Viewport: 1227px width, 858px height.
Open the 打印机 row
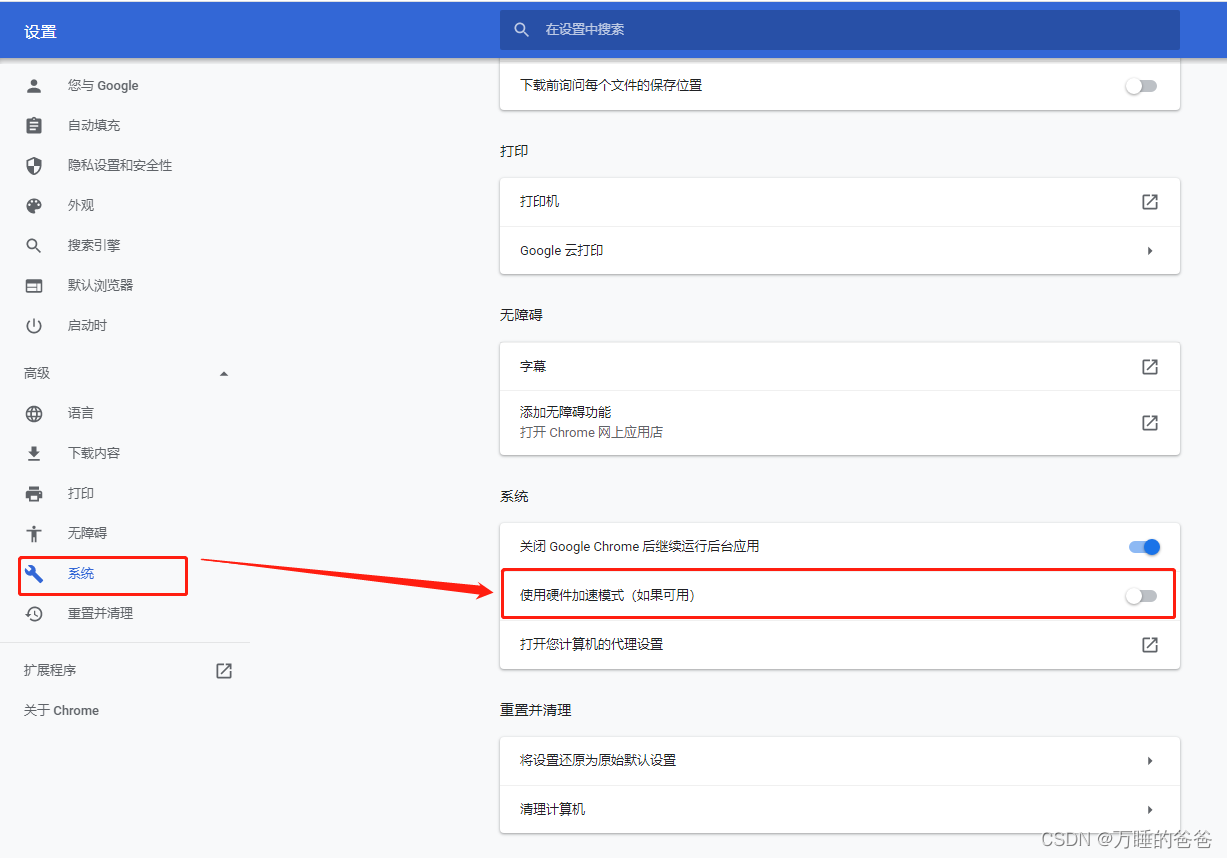click(x=840, y=202)
